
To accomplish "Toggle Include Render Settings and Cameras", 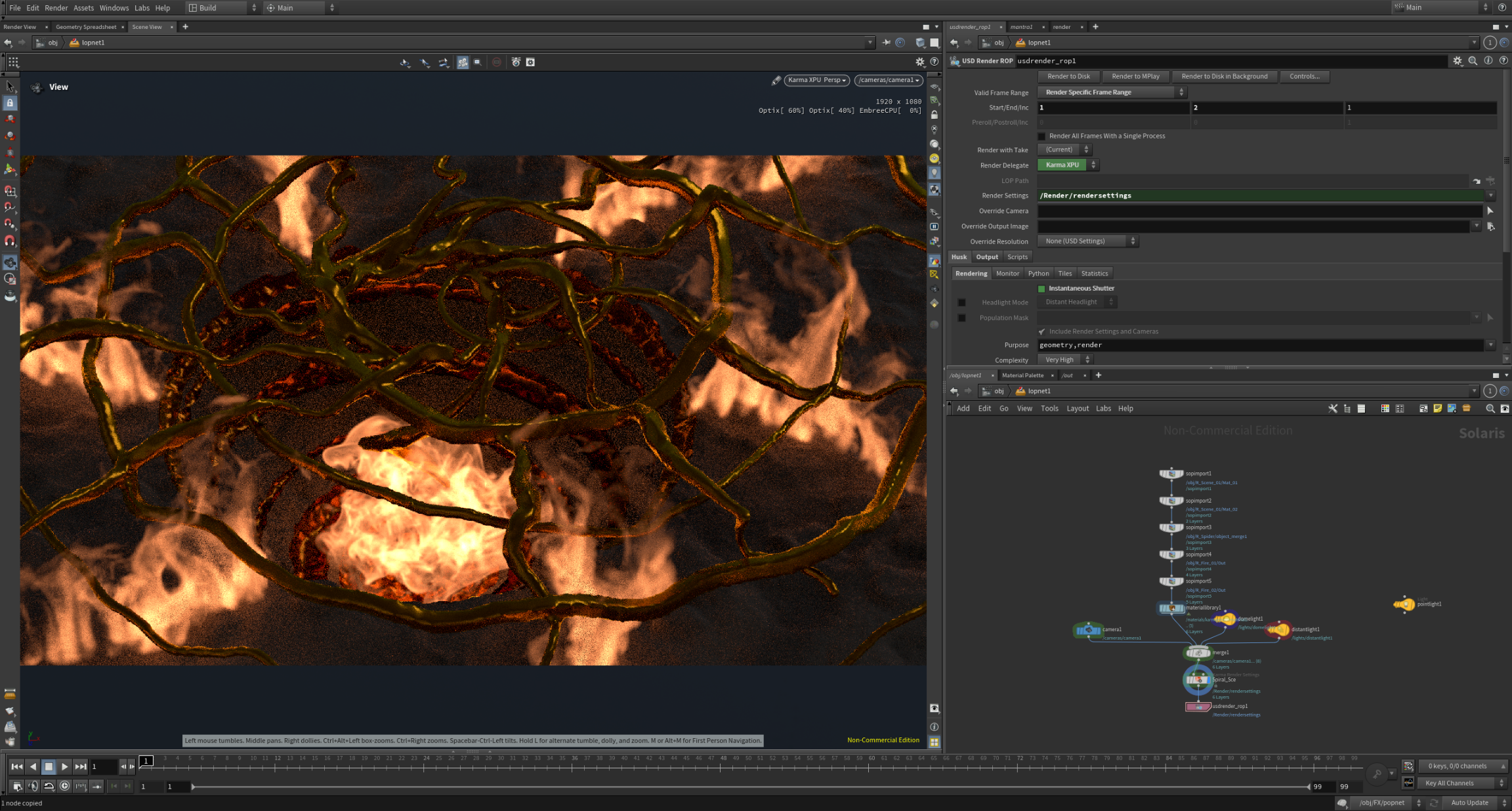I will [x=1041, y=332].
